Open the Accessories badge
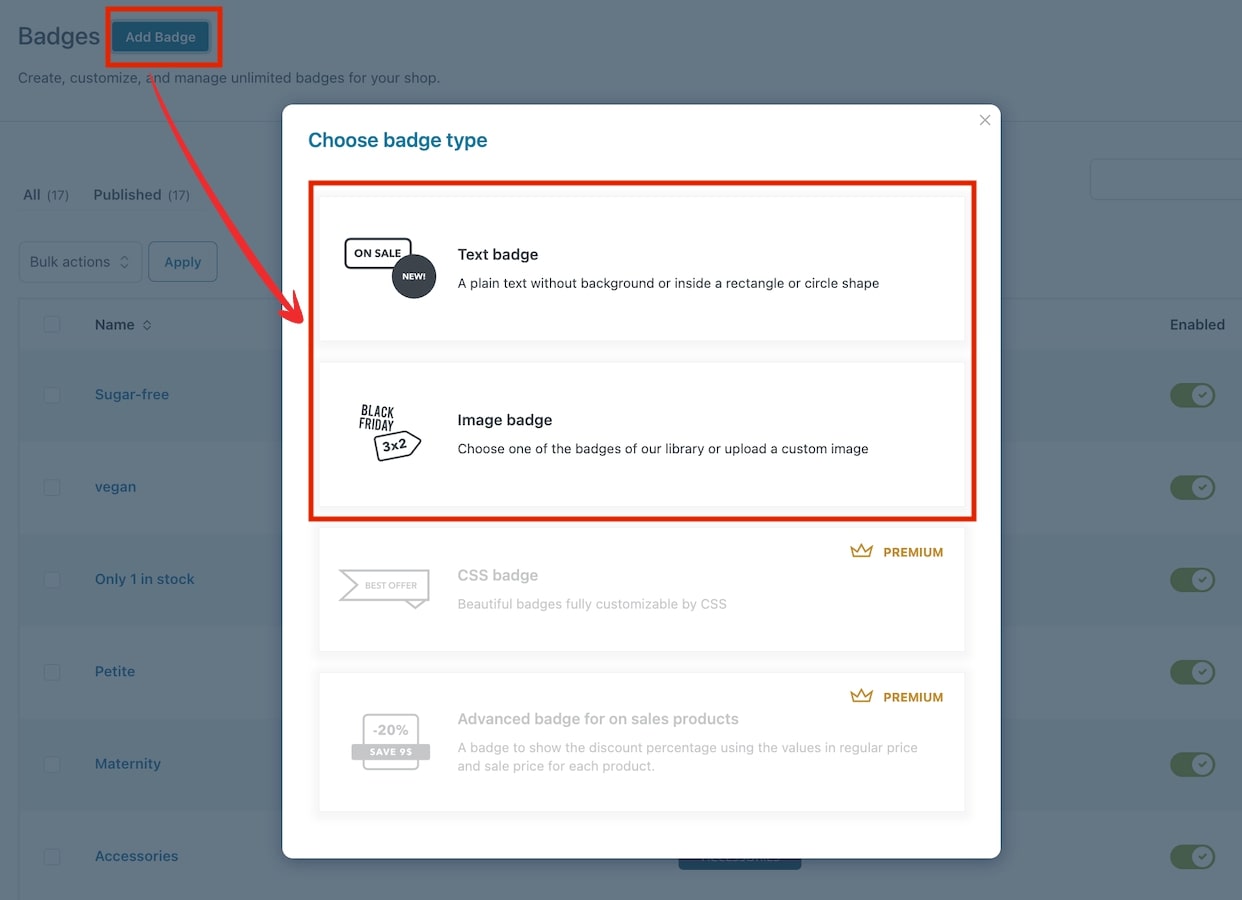1242x900 pixels. (137, 856)
